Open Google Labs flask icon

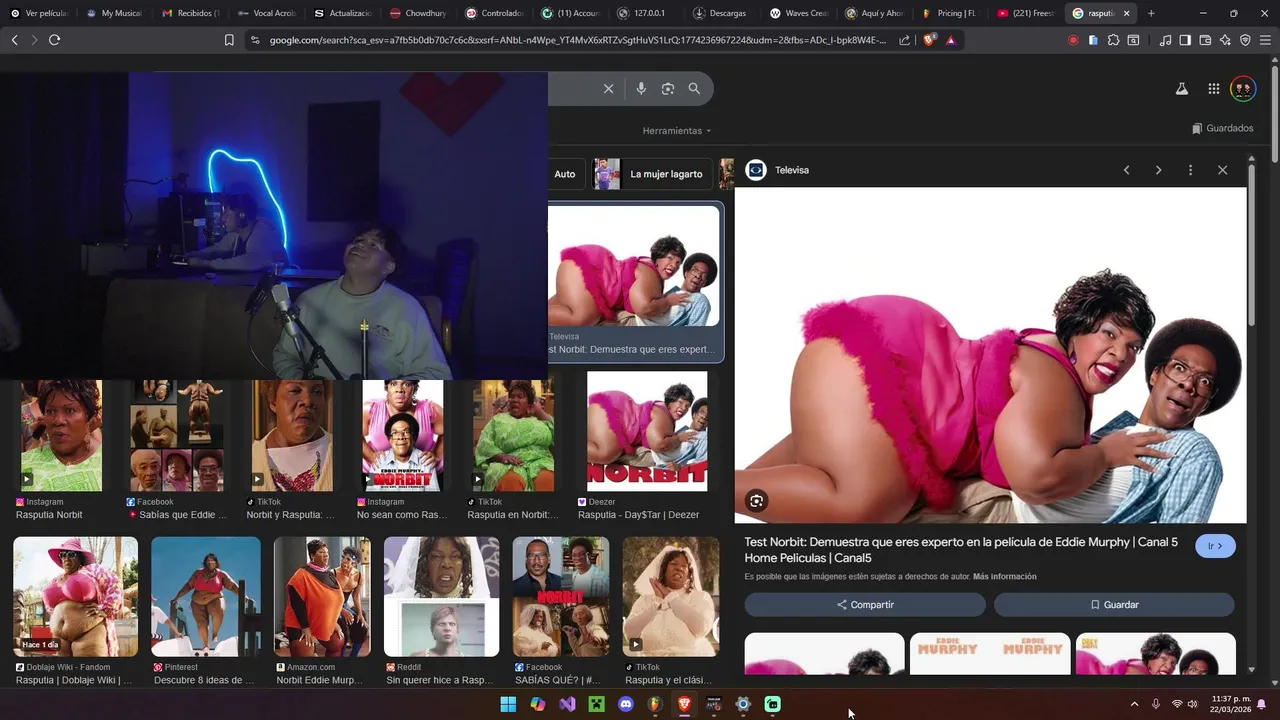[1181, 89]
